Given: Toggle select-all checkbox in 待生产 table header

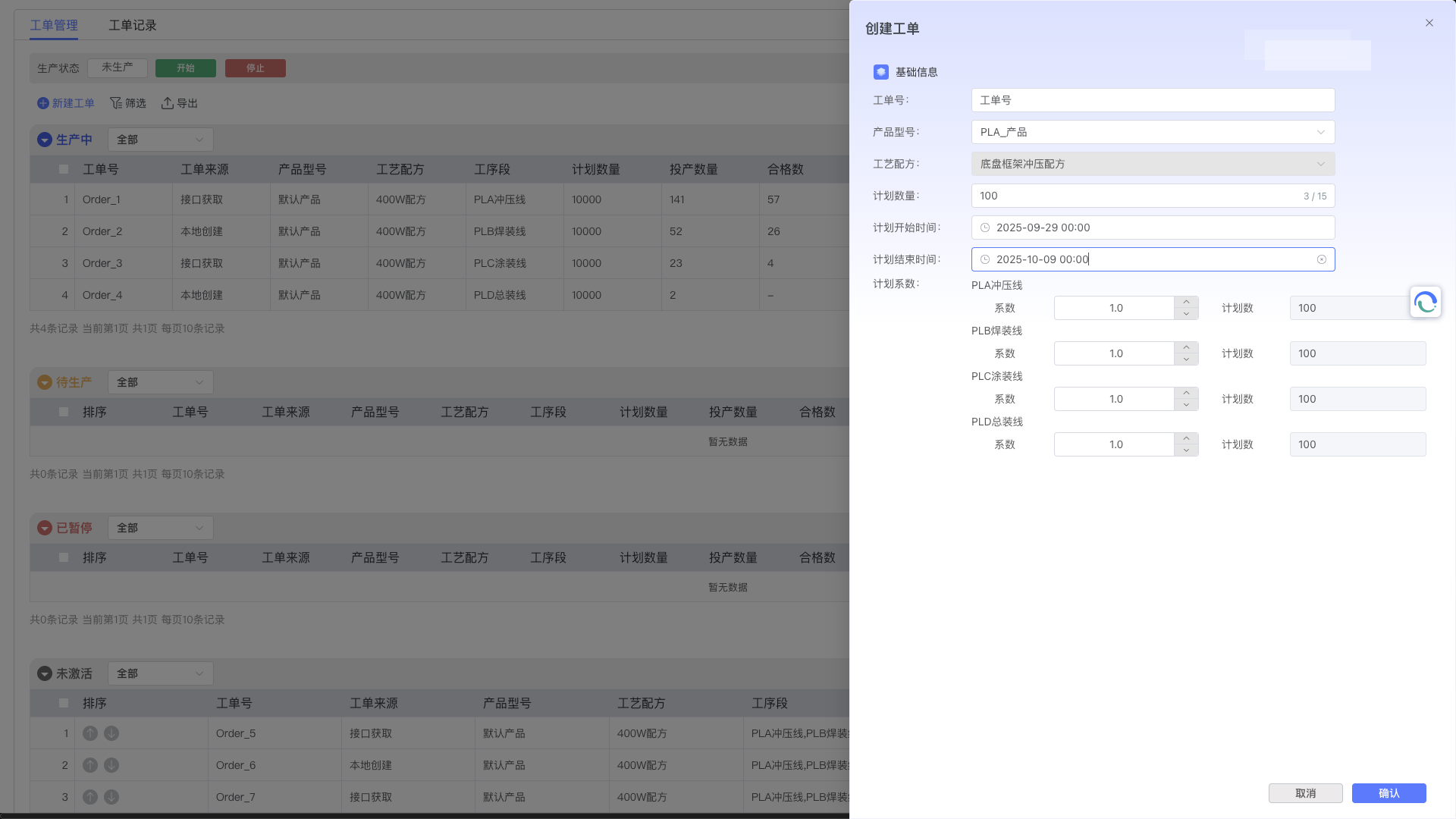Looking at the screenshot, I should (64, 413).
